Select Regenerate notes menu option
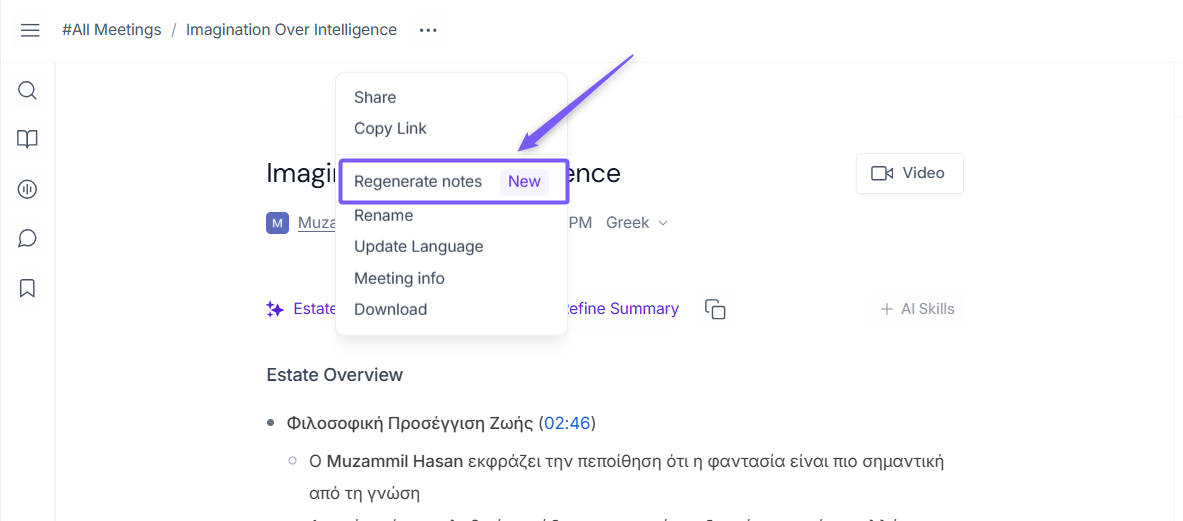The image size is (1183, 521). [418, 181]
